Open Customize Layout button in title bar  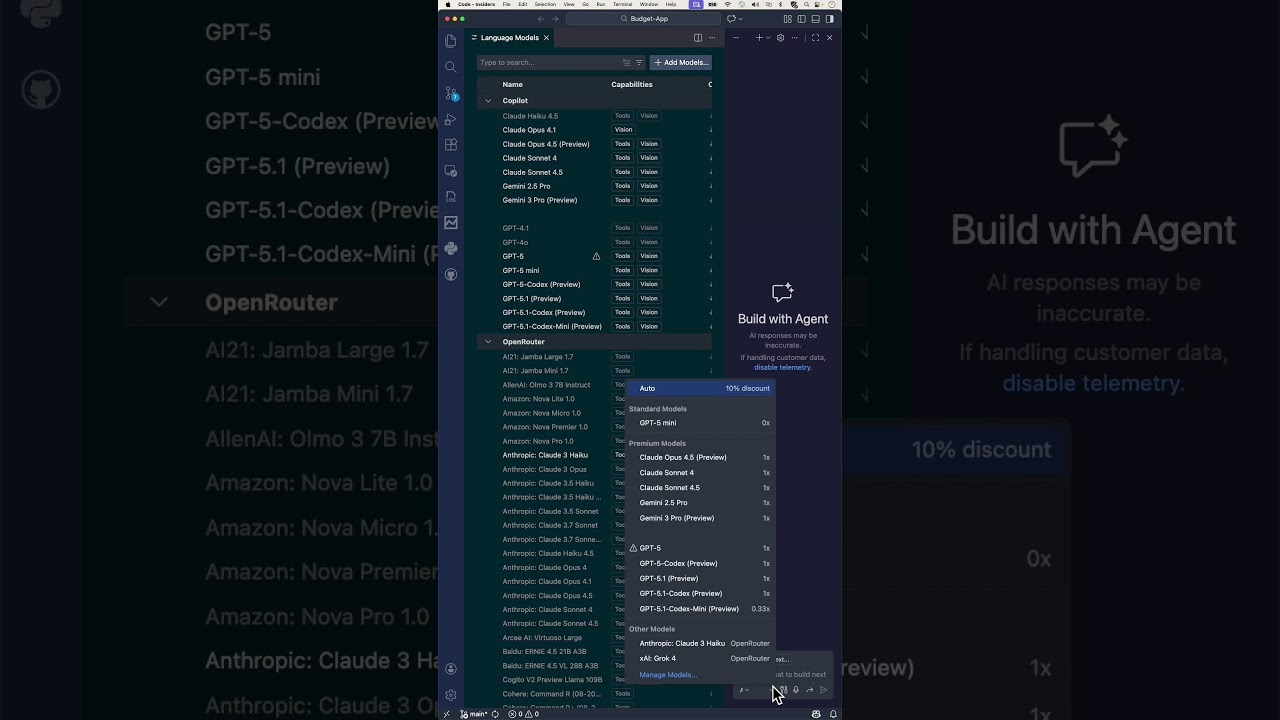coord(787,18)
